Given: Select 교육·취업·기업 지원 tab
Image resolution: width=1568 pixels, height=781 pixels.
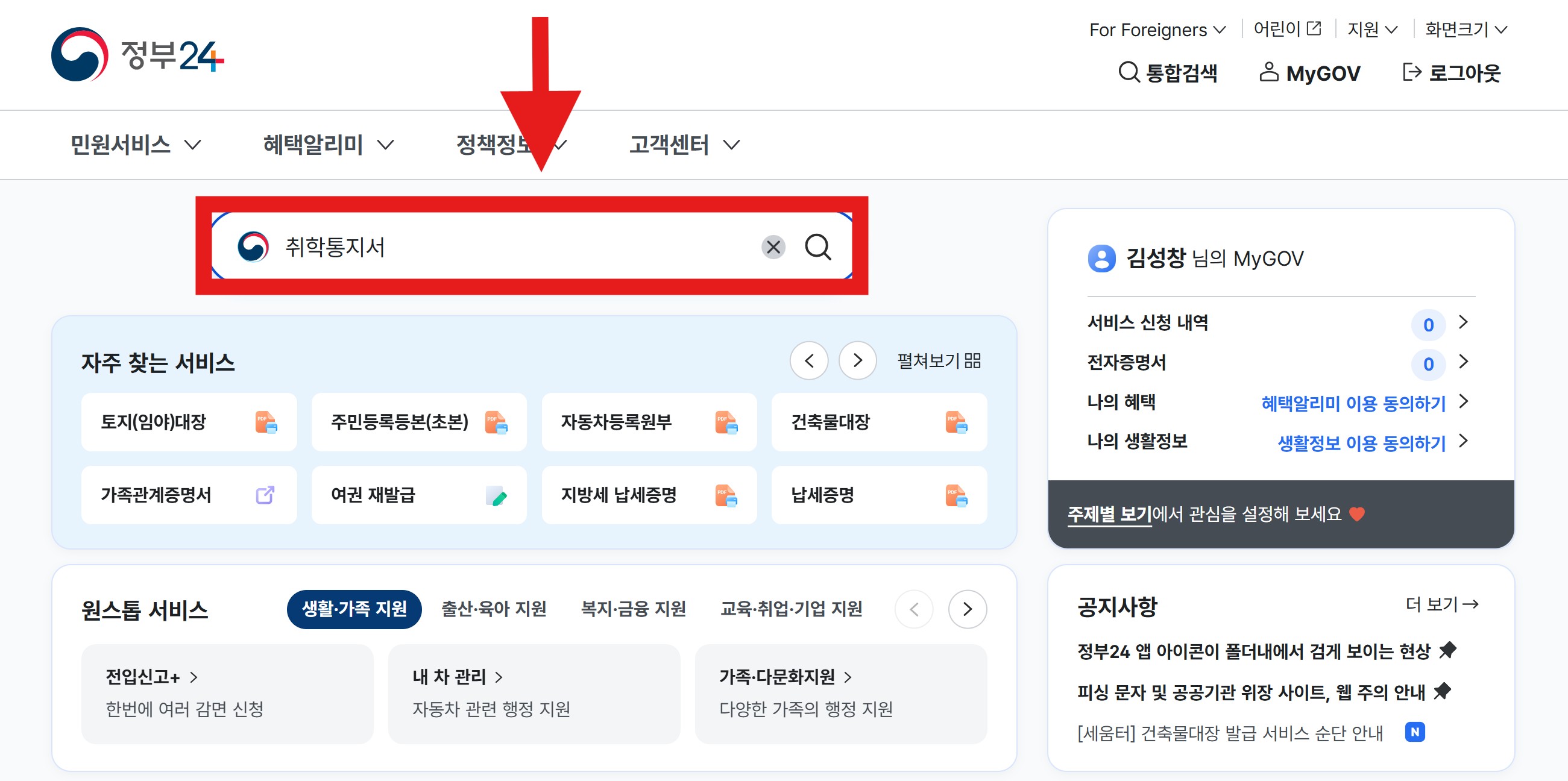Looking at the screenshot, I should pyautogui.click(x=791, y=608).
